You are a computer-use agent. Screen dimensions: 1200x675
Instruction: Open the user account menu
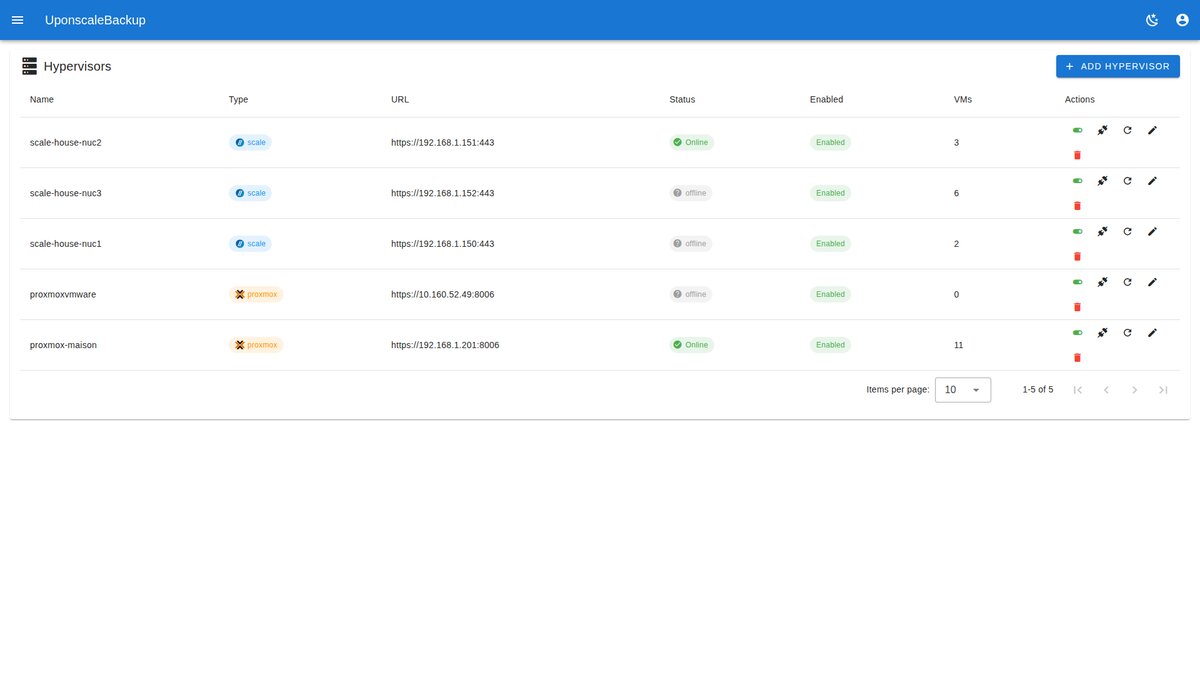[1183, 19]
